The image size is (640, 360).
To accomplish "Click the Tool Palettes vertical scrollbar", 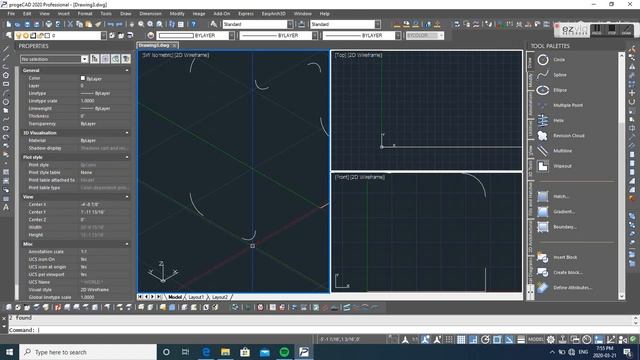I will tap(621, 176).
